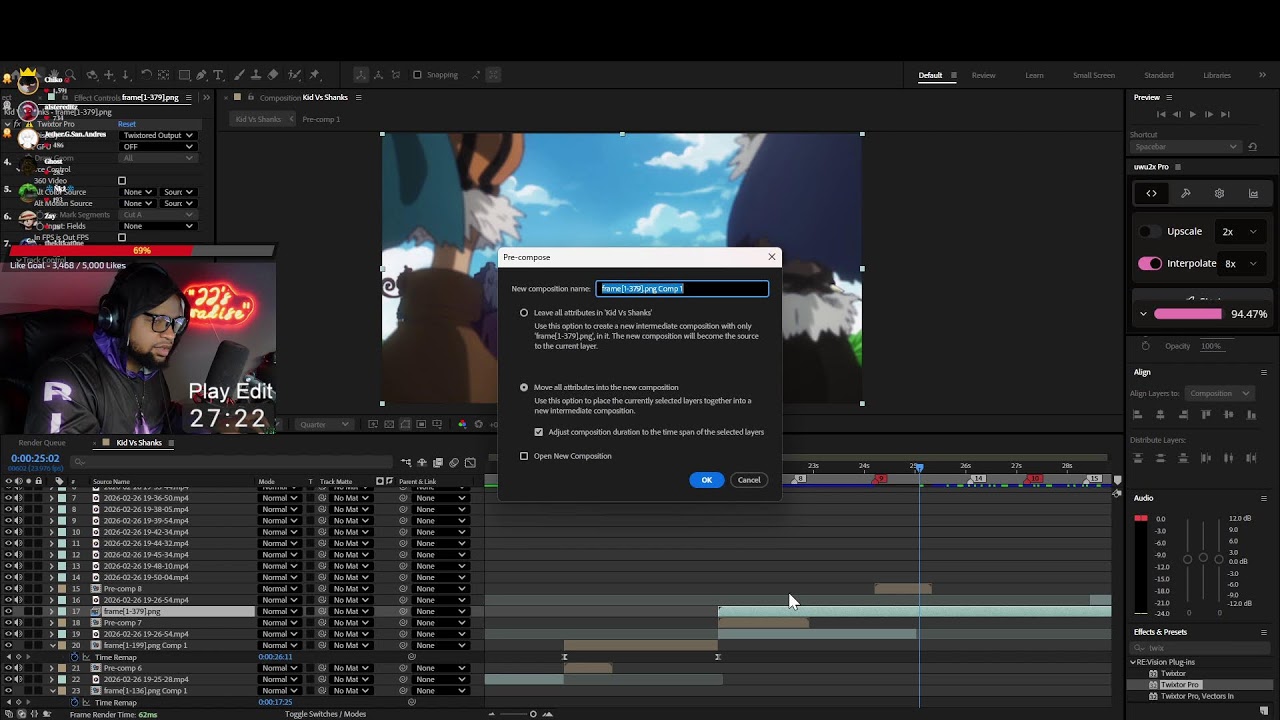Viewport: 1280px width, 720px height.
Task: Click the composition mini-flowchart icon
Action: (x=406, y=462)
